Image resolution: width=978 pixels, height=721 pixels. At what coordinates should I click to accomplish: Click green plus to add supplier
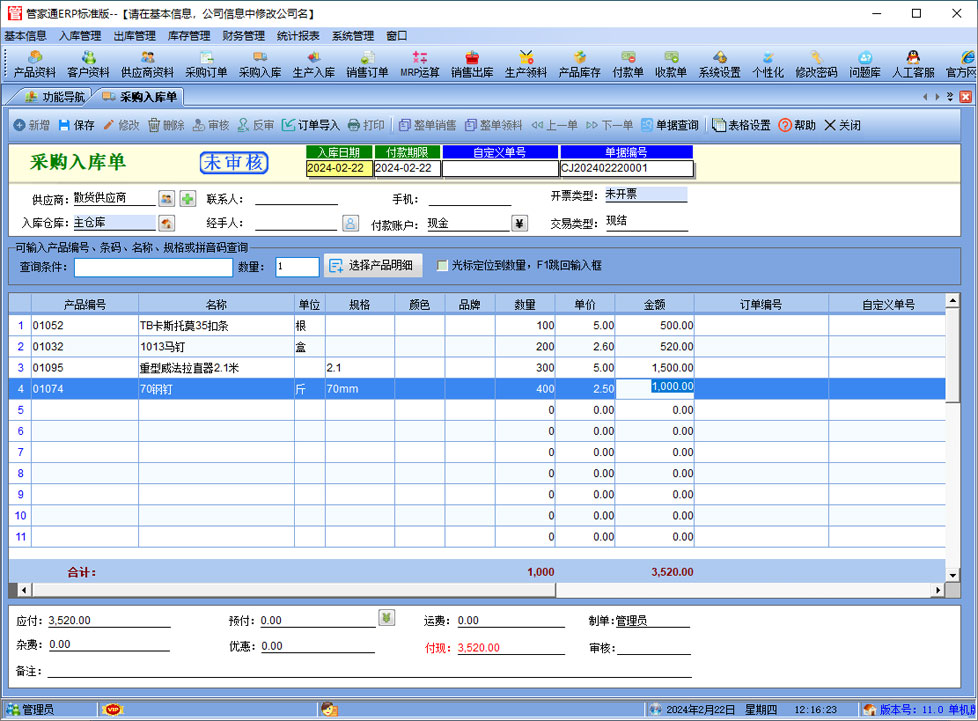pyautogui.click(x=187, y=198)
